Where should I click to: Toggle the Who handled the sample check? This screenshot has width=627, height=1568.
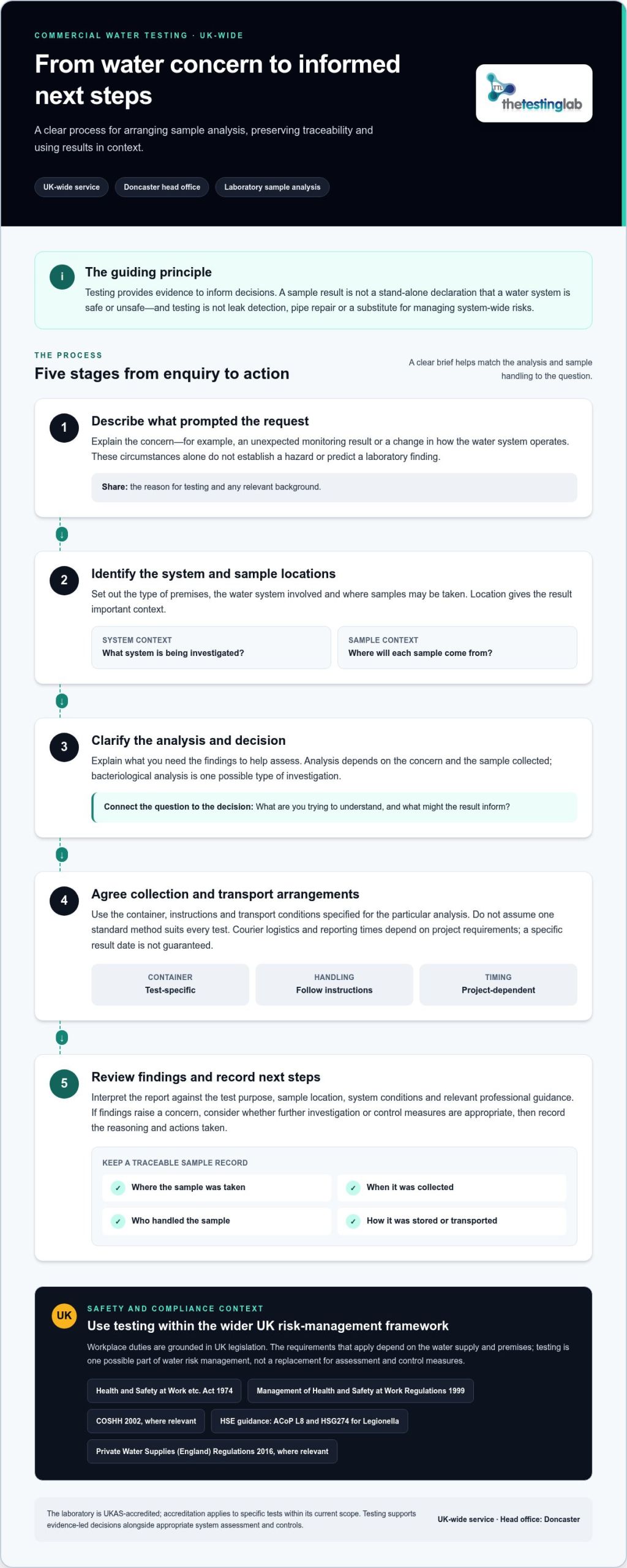coord(118,1221)
